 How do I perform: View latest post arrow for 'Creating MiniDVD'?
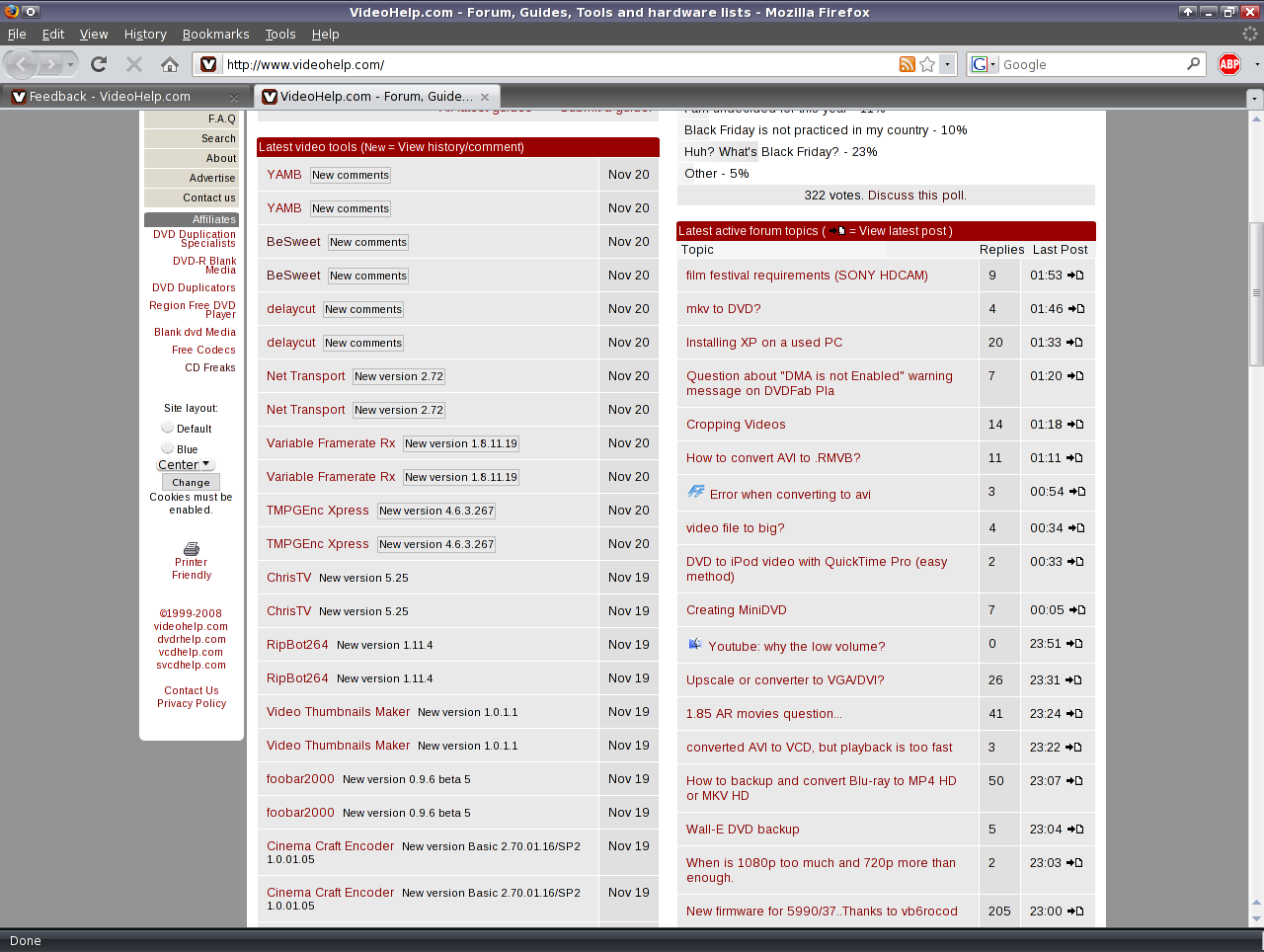pos(1076,610)
